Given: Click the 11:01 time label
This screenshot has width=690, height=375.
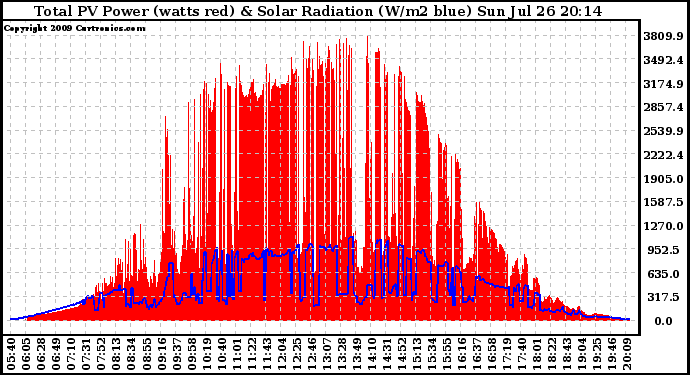Looking at the screenshot, I should click(x=236, y=354).
